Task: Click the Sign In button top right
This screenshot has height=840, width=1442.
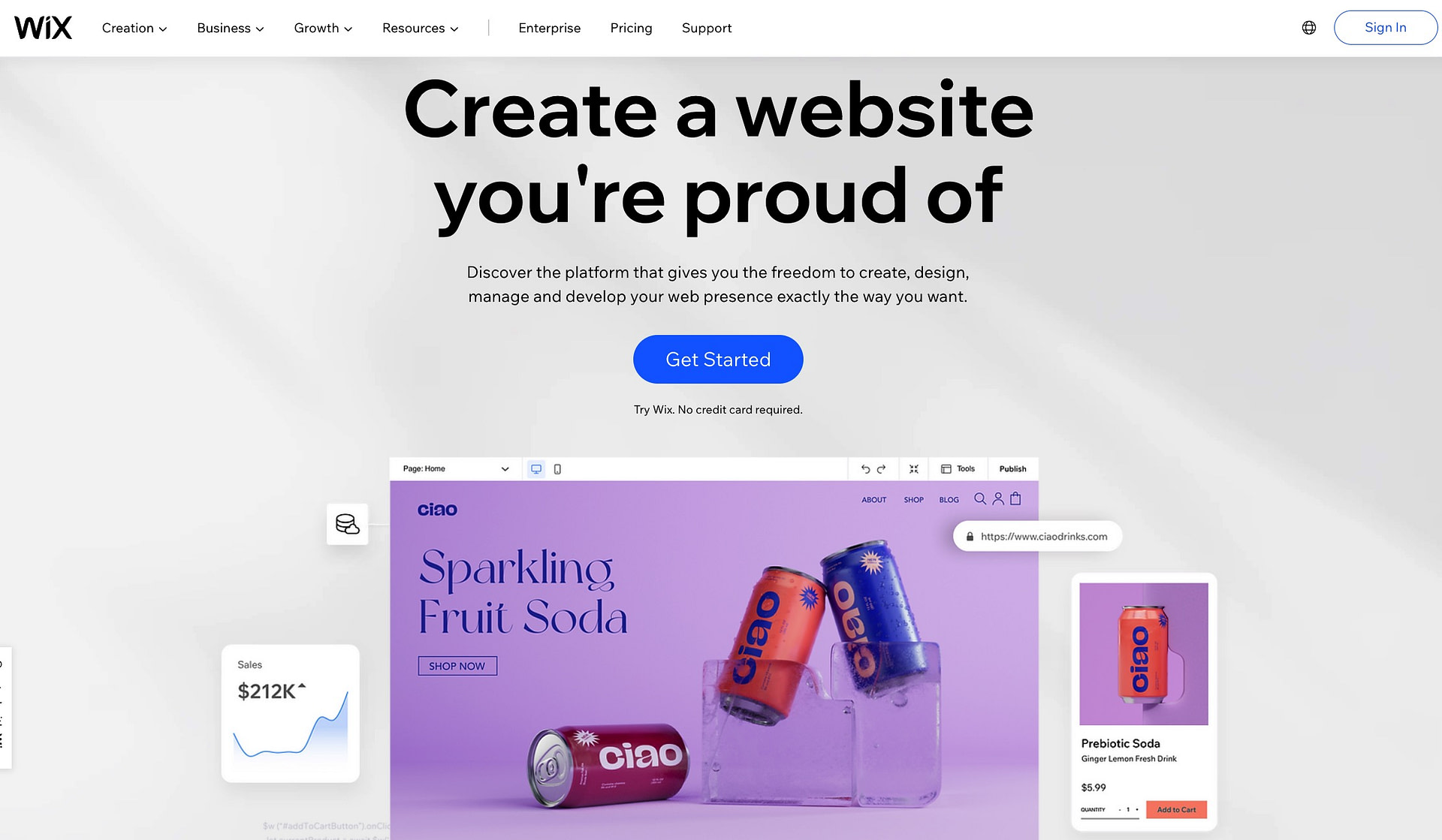Action: pos(1386,27)
